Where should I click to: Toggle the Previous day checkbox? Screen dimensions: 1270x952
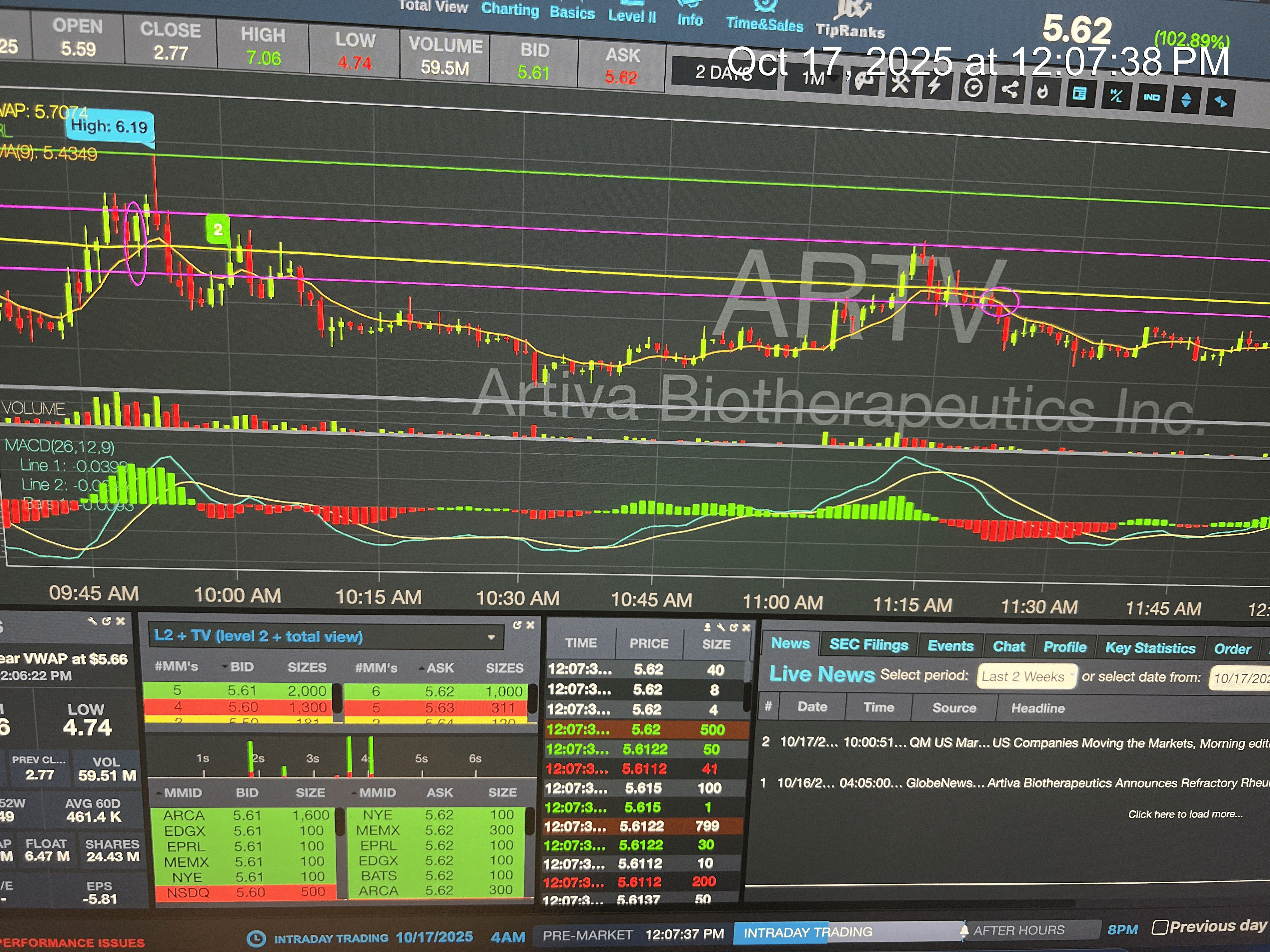pos(1160,927)
